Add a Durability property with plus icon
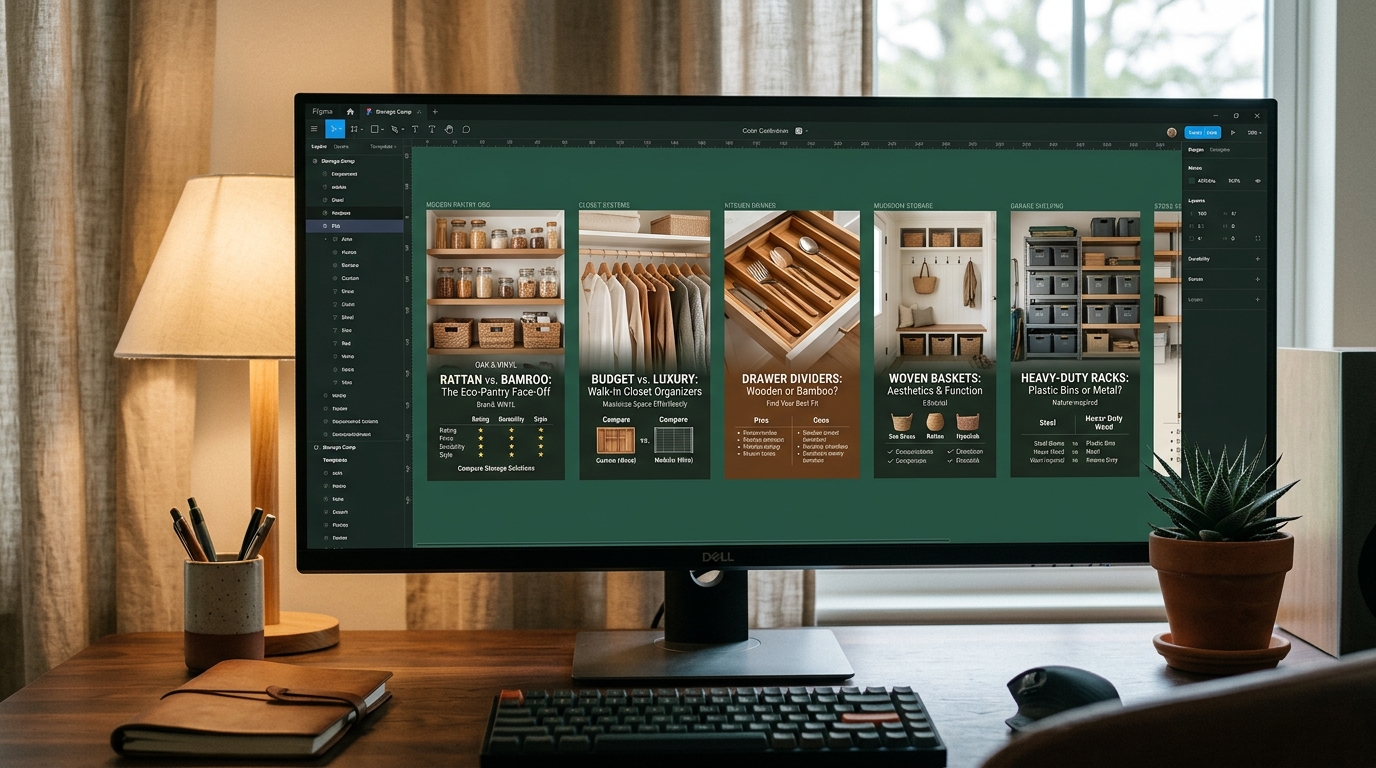 [x=1257, y=259]
